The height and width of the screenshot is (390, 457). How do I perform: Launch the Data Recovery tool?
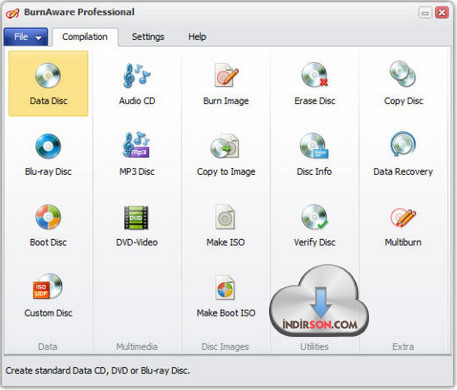403,155
